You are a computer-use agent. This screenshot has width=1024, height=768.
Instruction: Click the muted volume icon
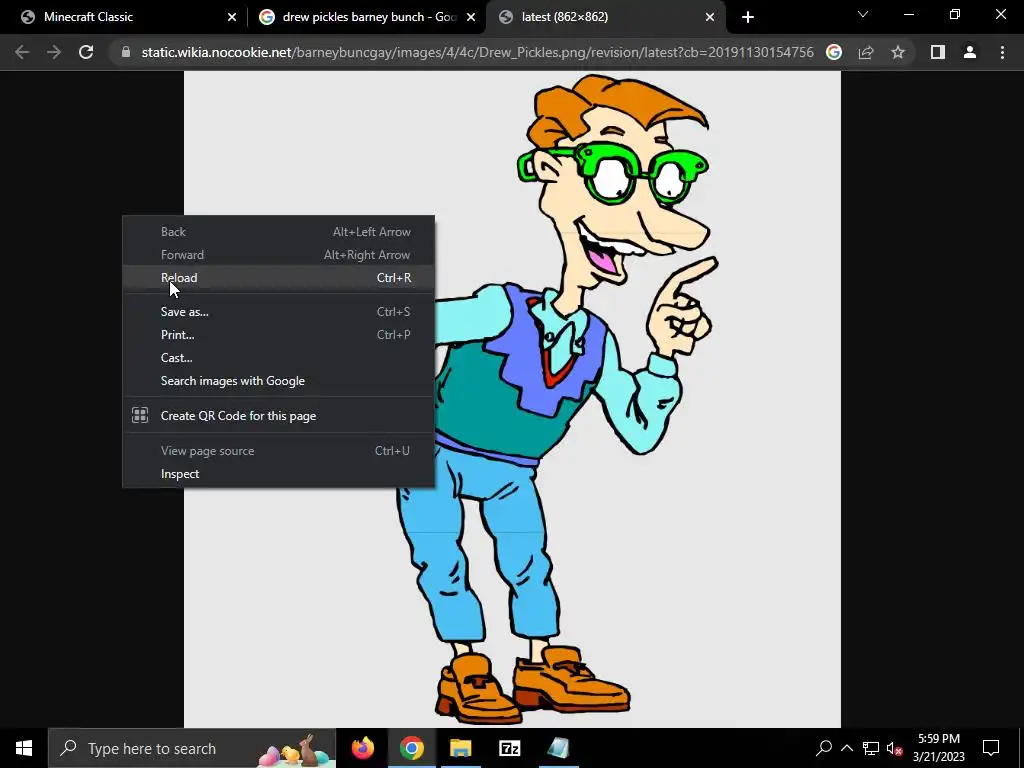895,748
